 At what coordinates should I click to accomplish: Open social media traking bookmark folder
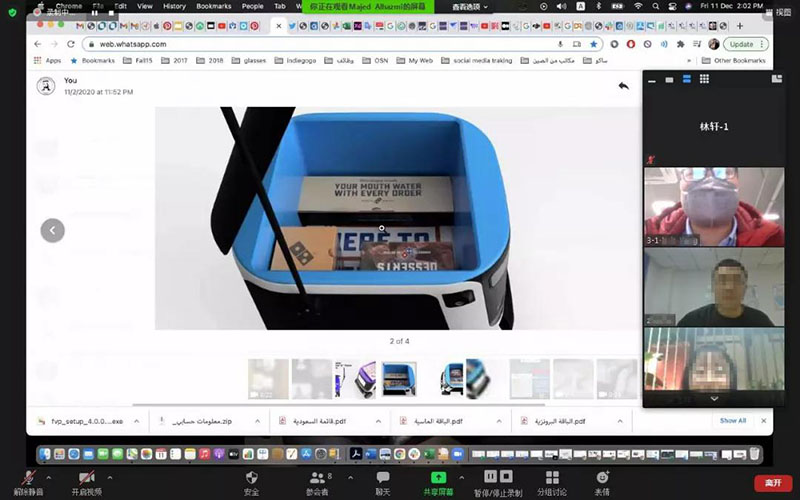477,60
